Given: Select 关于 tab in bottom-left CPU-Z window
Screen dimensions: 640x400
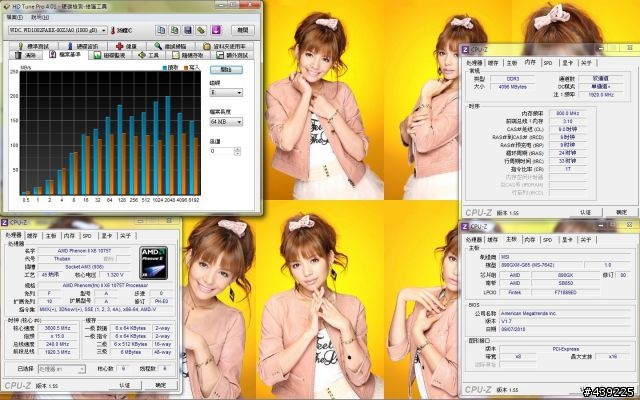Looking at the screenshot, I should click(x=125, y=236).
